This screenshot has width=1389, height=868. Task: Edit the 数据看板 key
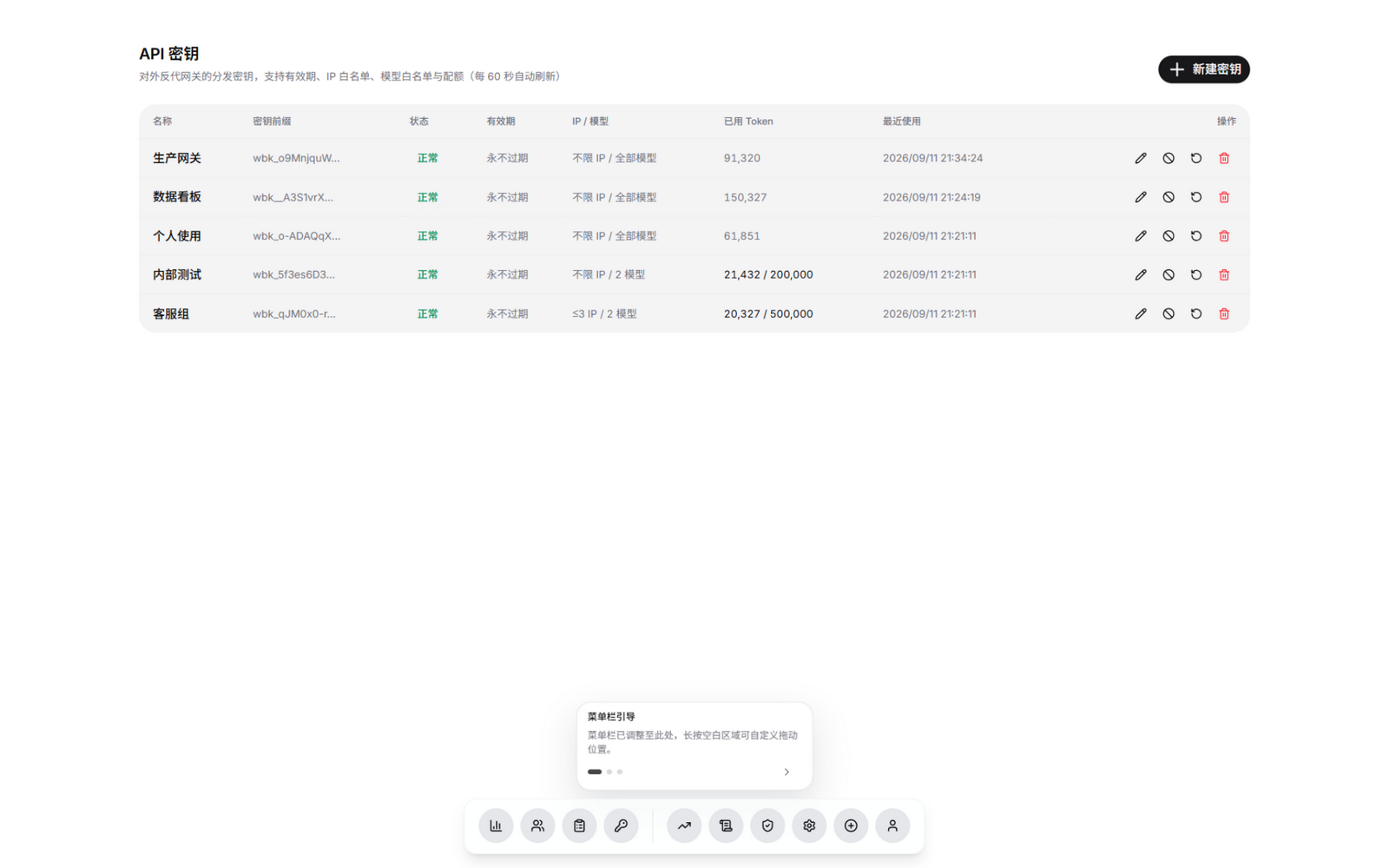pos(1141,197)
